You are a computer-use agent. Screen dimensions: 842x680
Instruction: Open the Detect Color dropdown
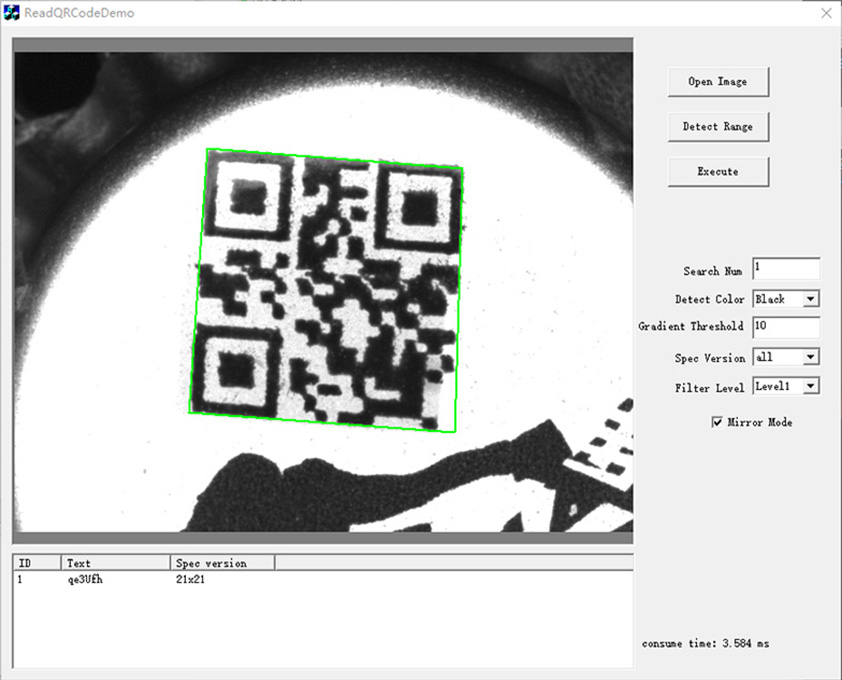click(x=785, y=298)
